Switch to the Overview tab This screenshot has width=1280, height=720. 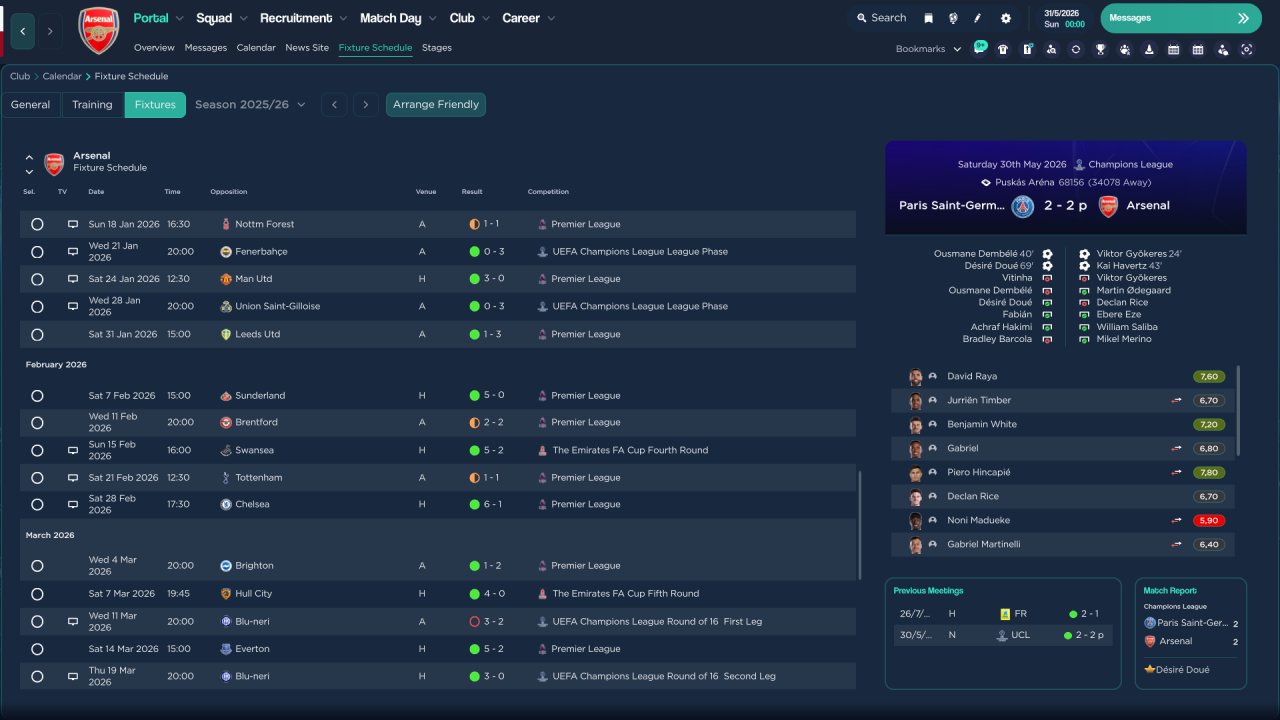point(154,48)
